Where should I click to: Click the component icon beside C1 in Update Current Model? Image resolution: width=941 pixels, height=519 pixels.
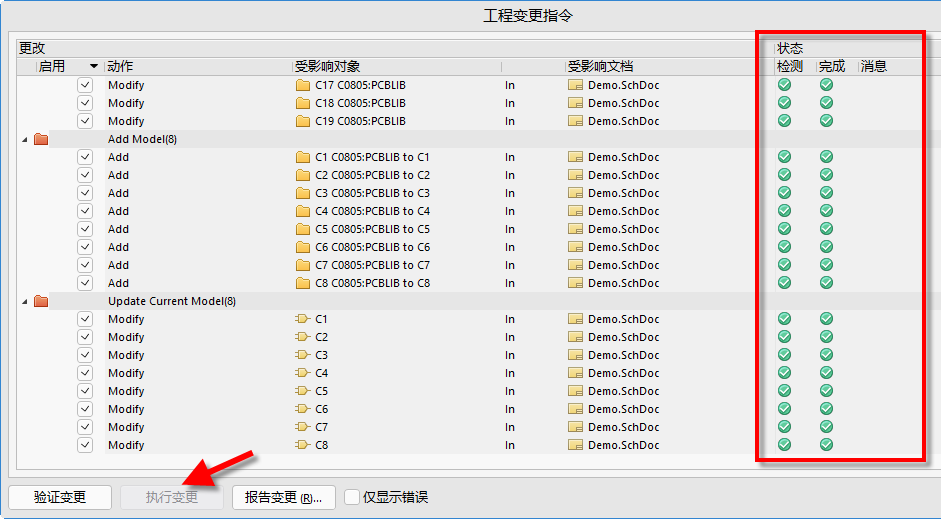tap(303, 319)
